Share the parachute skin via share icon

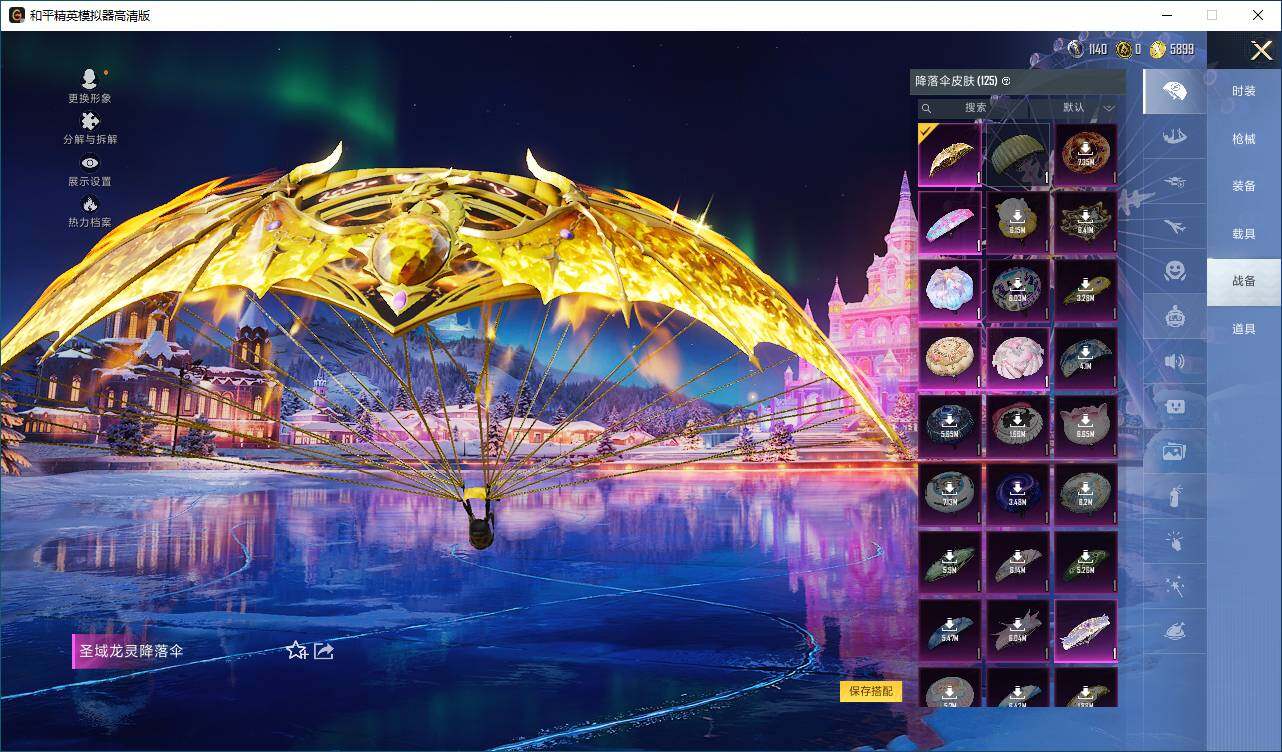pyautogui.click(x=324, y=651)
